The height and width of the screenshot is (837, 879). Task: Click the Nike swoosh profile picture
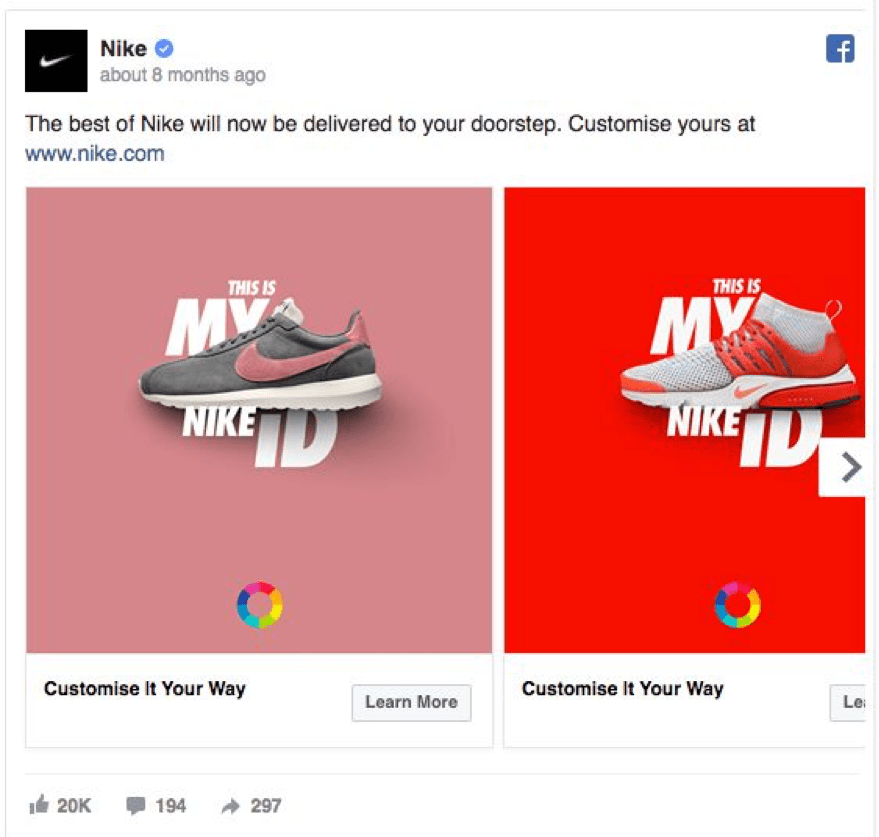[x=55, y=61]
